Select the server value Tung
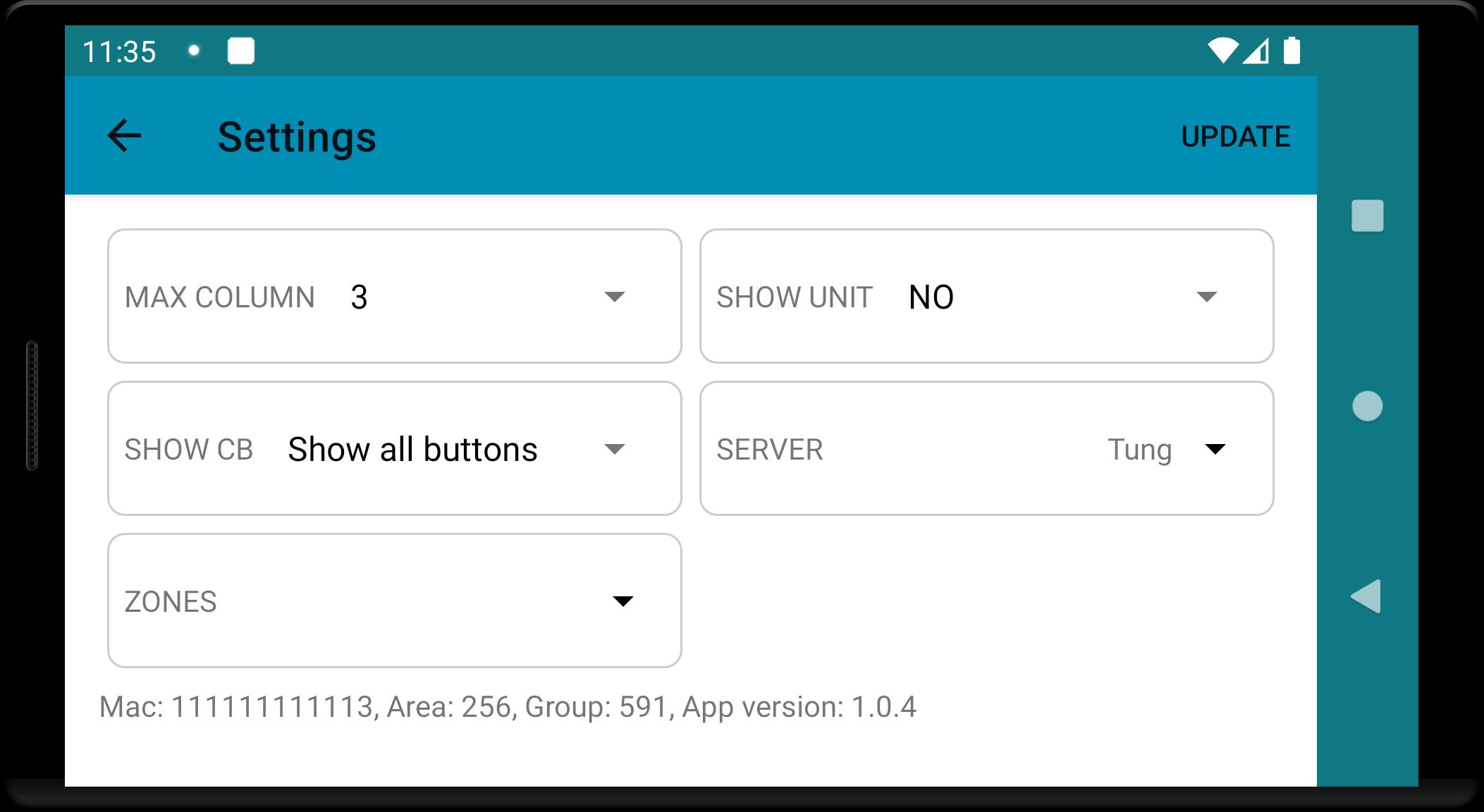 [1139, 450]
